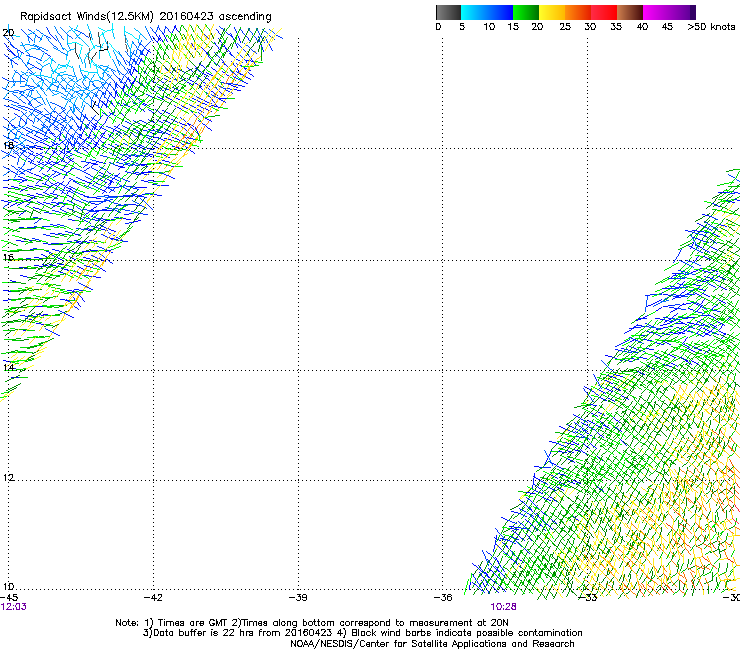Click the 'Times are GMT' note line

click(312, 623)
